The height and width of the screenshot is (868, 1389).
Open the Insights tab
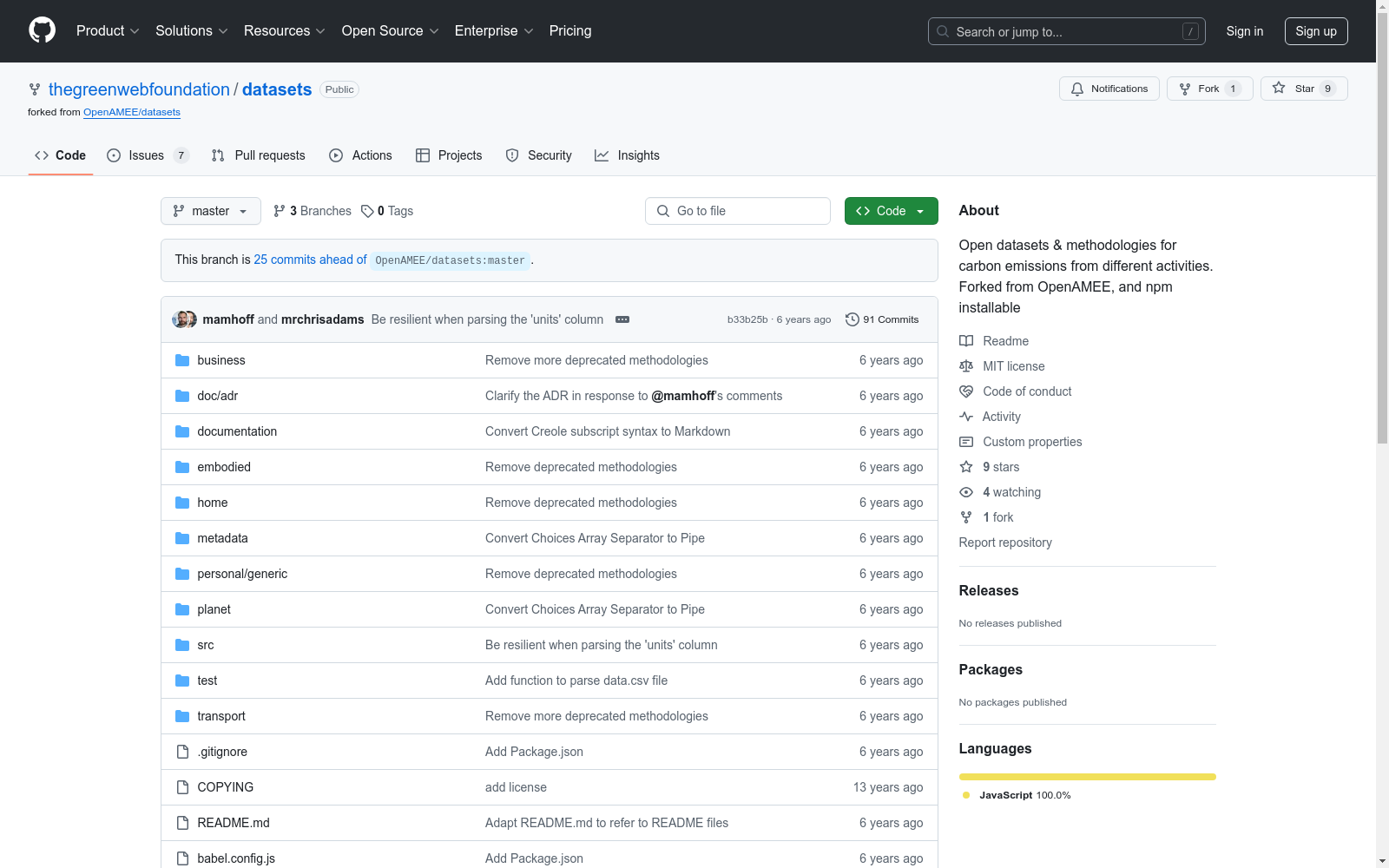(x=627, y=155)
